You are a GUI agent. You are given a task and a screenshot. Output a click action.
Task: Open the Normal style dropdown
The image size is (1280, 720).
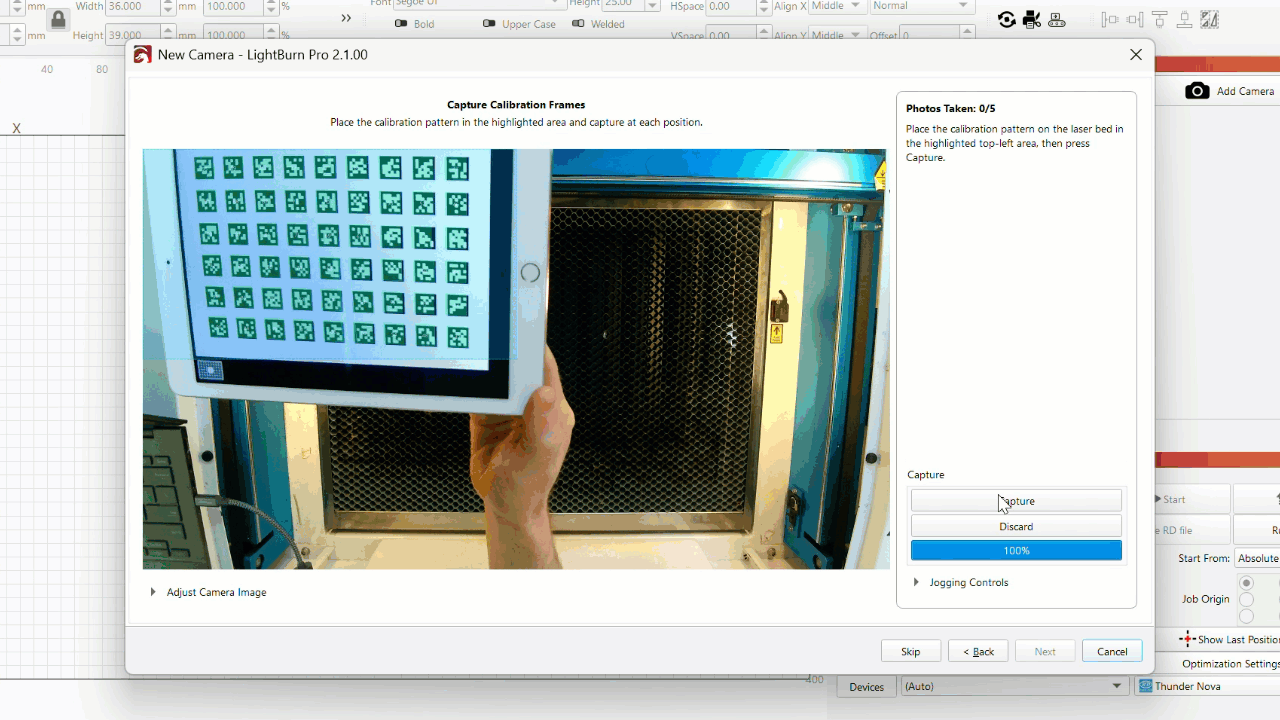pos(921,6)
